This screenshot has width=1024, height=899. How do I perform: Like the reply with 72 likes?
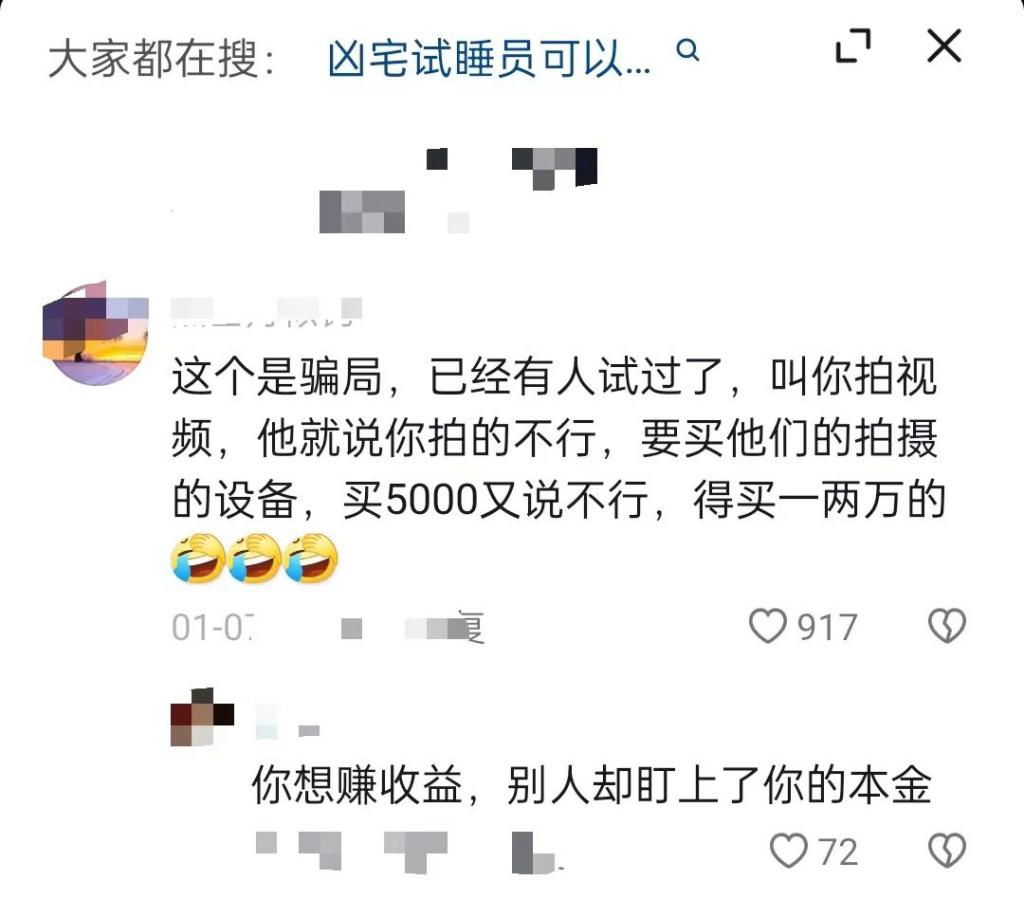point(789,850)
